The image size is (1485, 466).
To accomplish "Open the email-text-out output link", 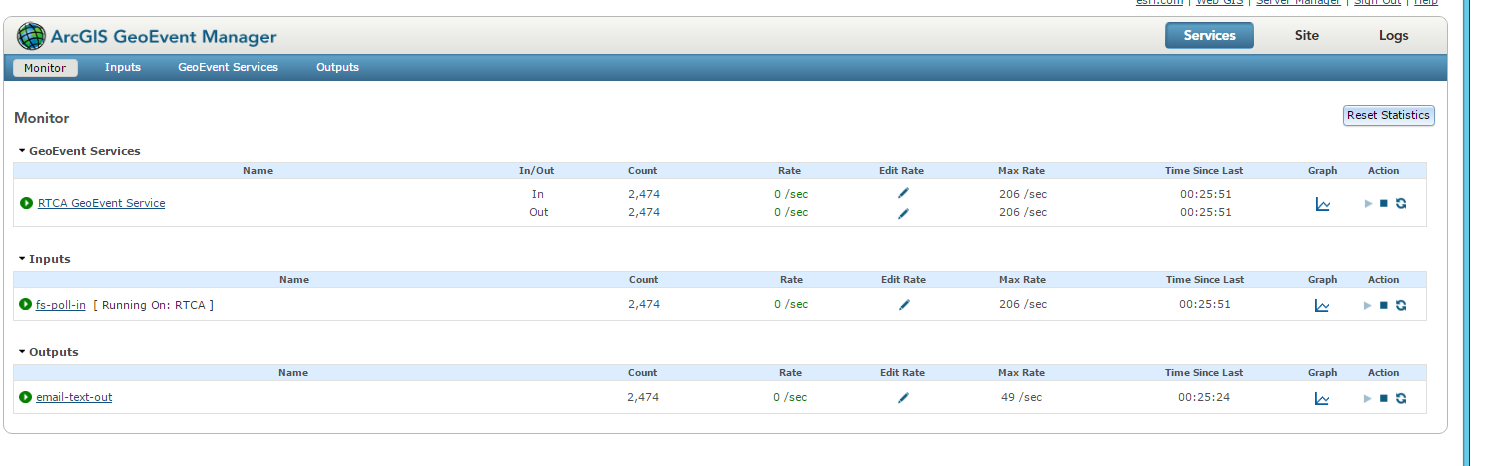I will coord(74,397).
